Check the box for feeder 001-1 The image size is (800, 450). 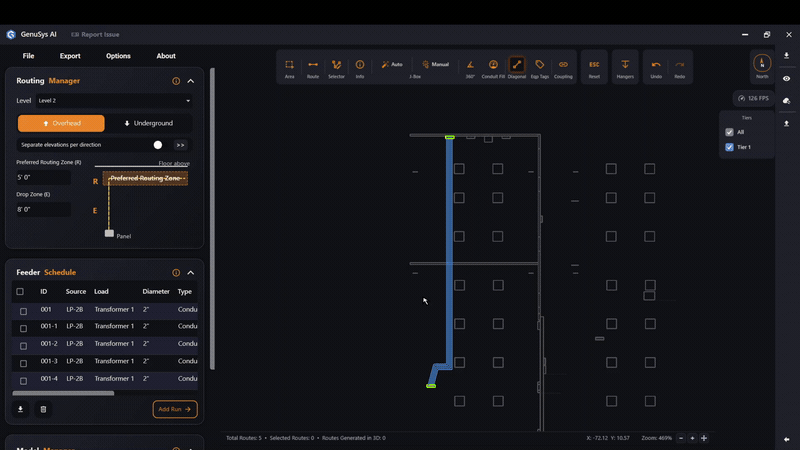[x=23, y=329]
